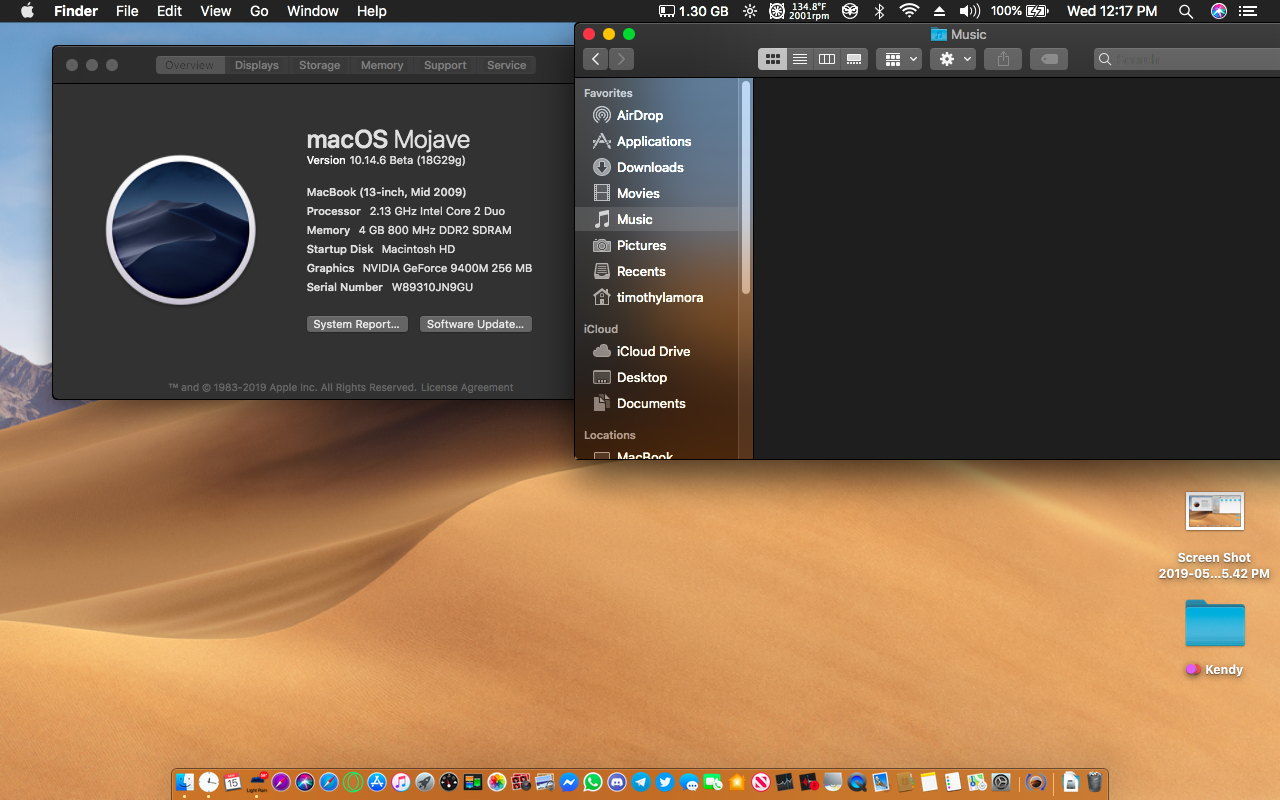Switch to the Memory tab
1280x800 pixels.
point(382,65)
